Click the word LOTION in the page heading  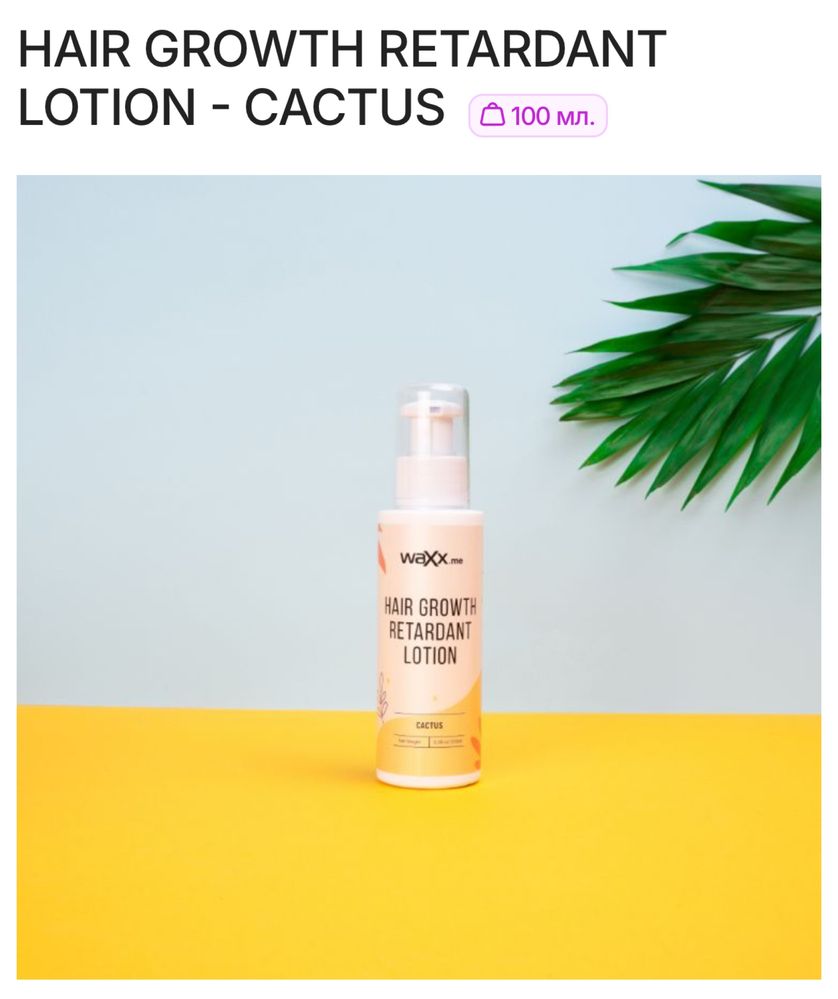106,106
